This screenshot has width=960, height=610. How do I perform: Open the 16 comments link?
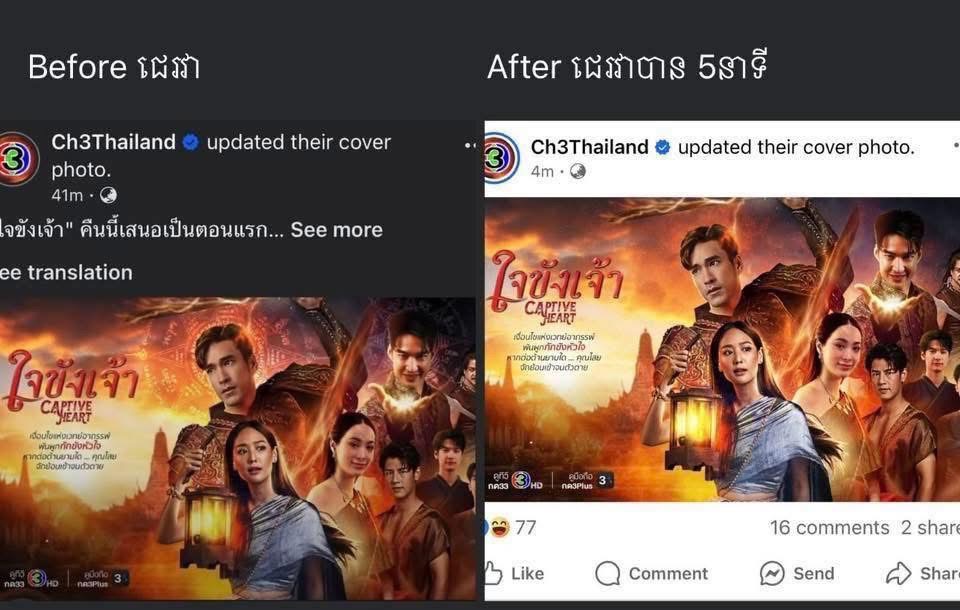(x=829, y=527)
